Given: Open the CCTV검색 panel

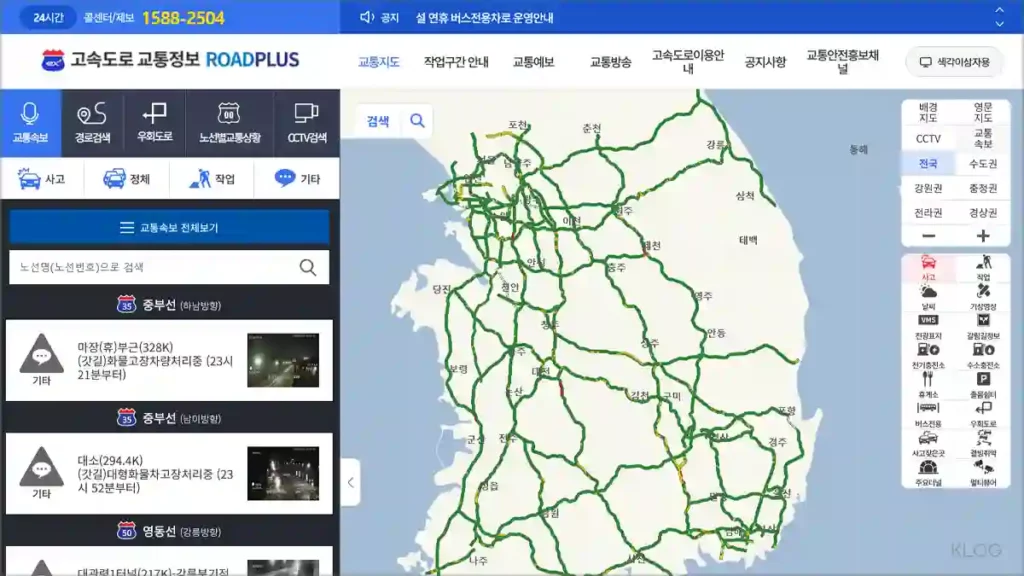Looking at the screenshot, I should coord(306,123).
